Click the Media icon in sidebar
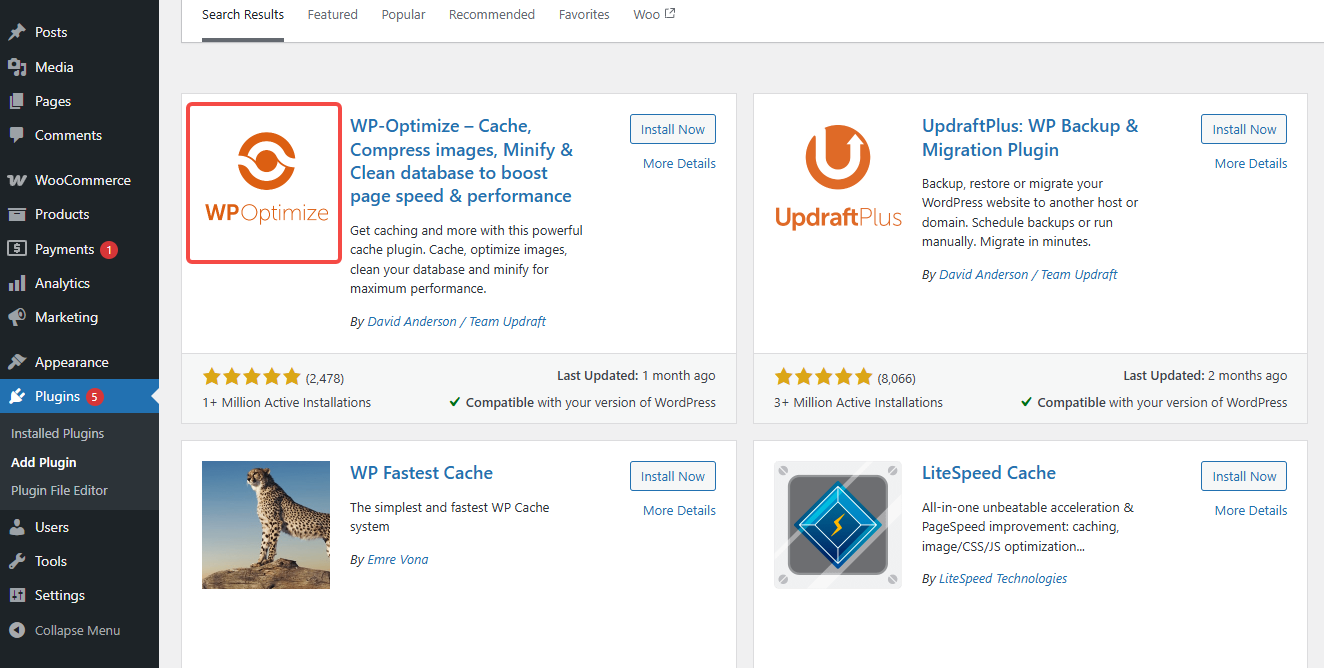The width and height of the screenshot is (1324, 668). [x=17, y=67]
